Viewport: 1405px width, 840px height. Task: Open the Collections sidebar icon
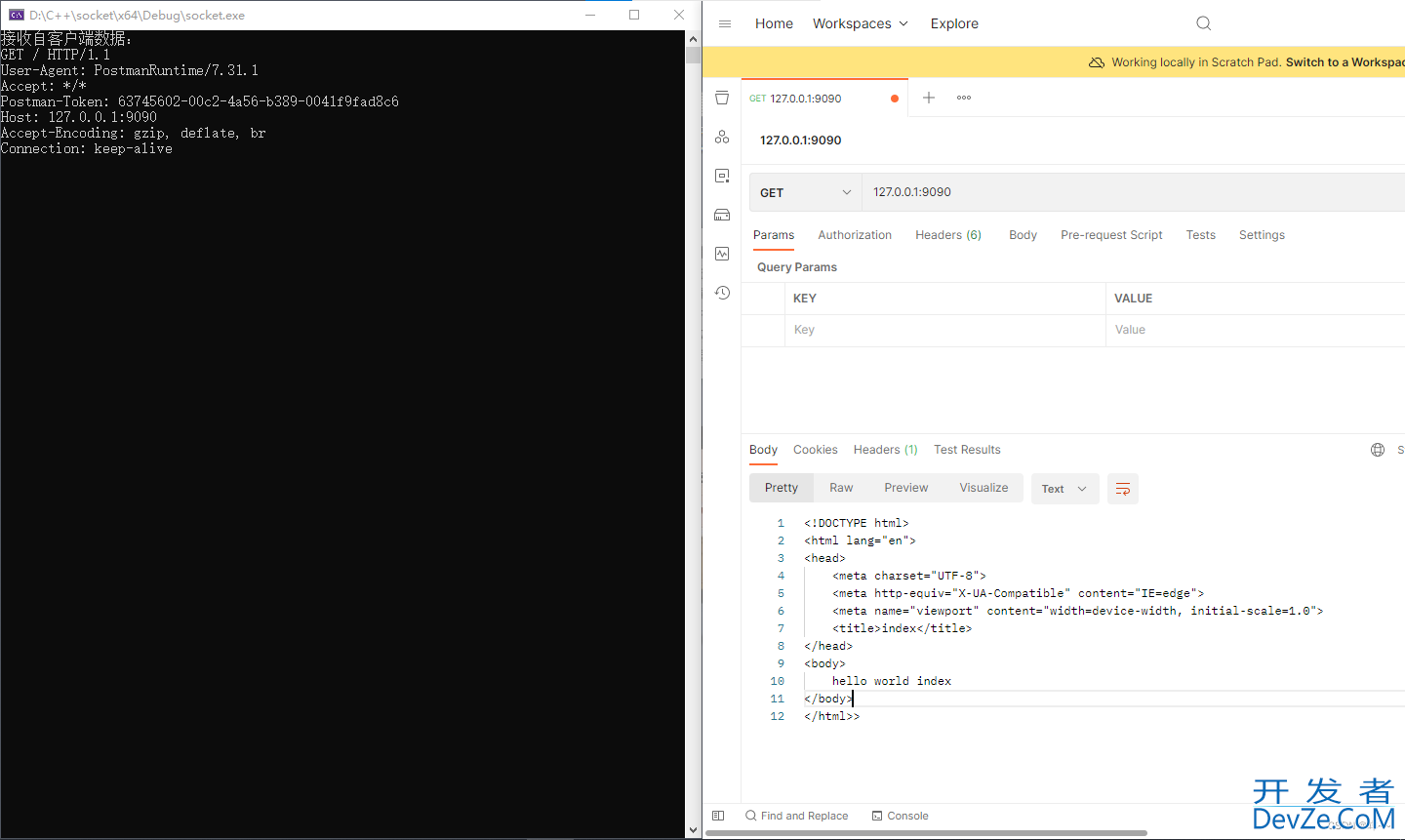pyautogui.click(x=722, y=98)
